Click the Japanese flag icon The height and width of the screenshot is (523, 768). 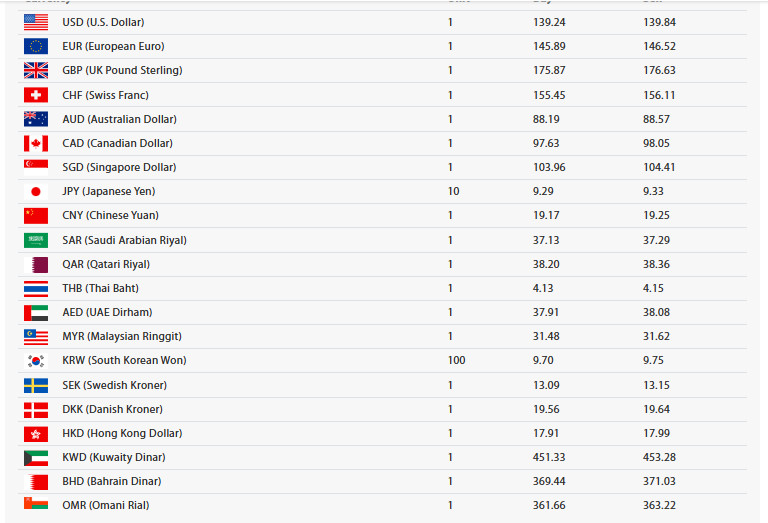pyautogui.click(x=36, y=191)
